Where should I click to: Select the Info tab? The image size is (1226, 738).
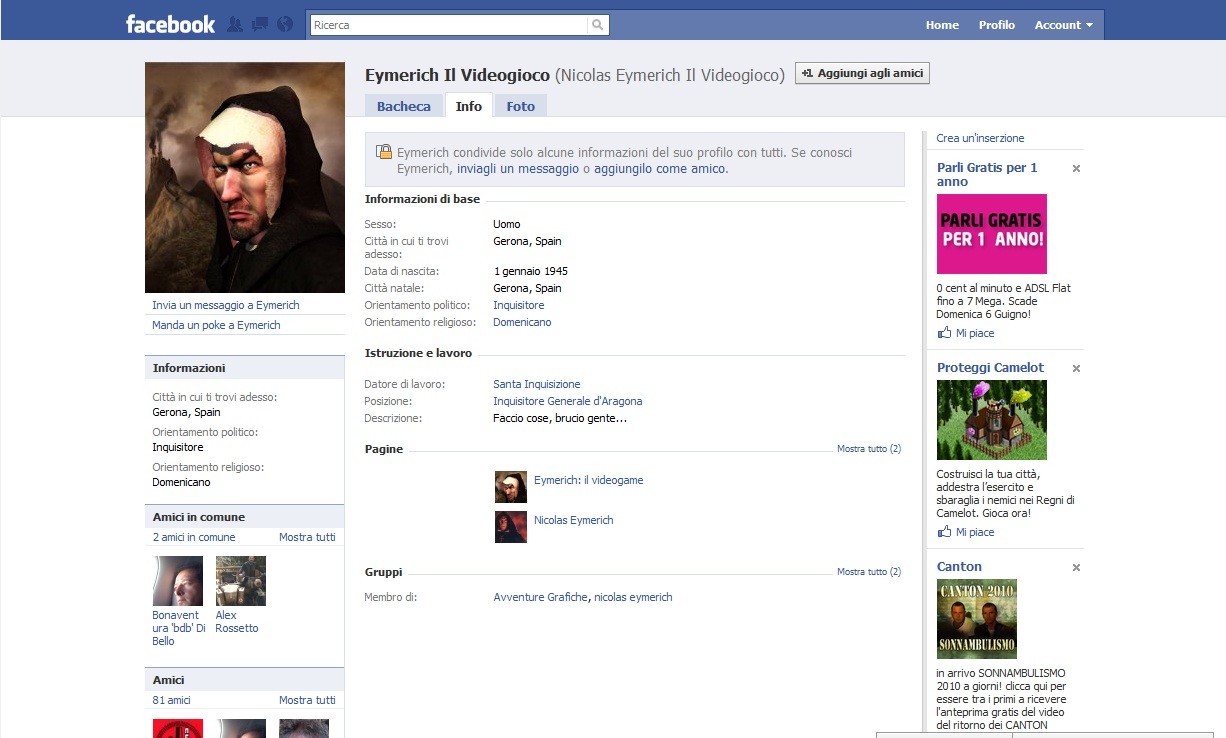(x=469, y=106)
